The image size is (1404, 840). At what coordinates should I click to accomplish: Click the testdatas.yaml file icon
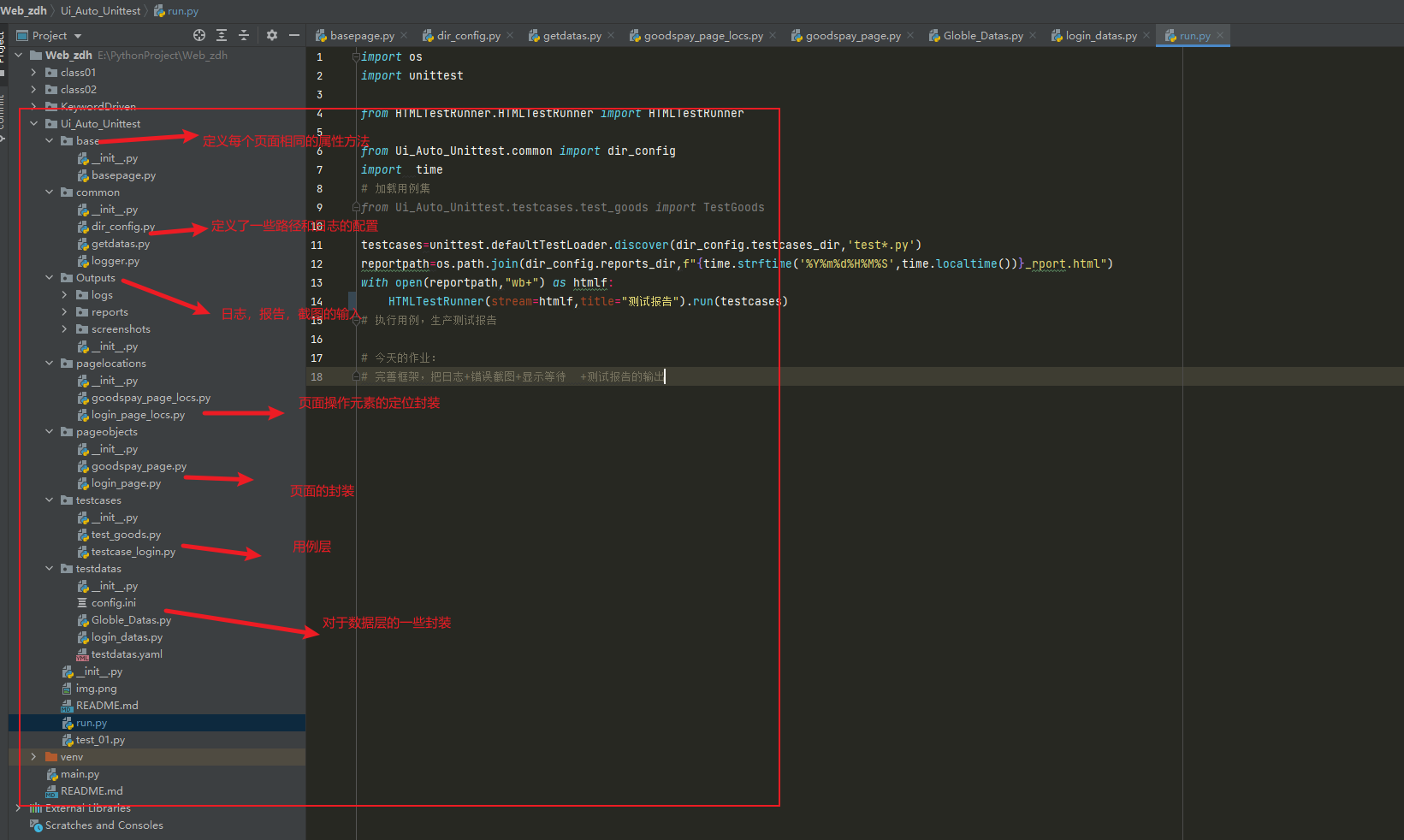click(83, 654)
